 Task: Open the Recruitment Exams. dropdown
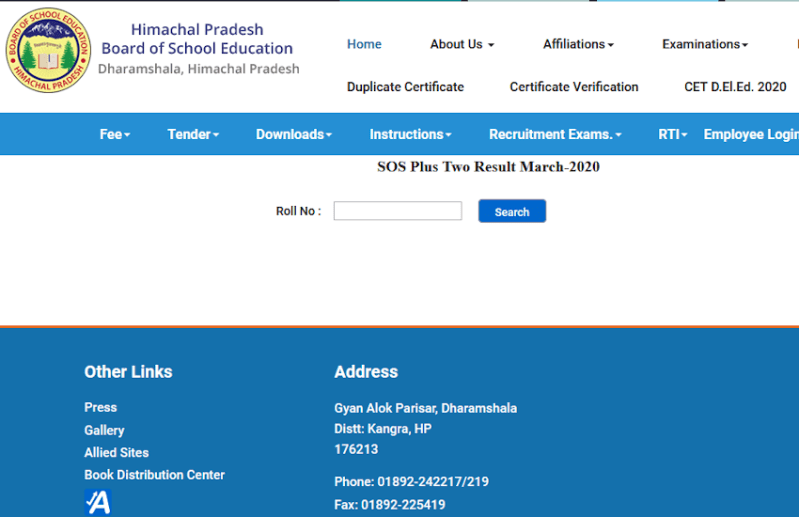[555, 134]
